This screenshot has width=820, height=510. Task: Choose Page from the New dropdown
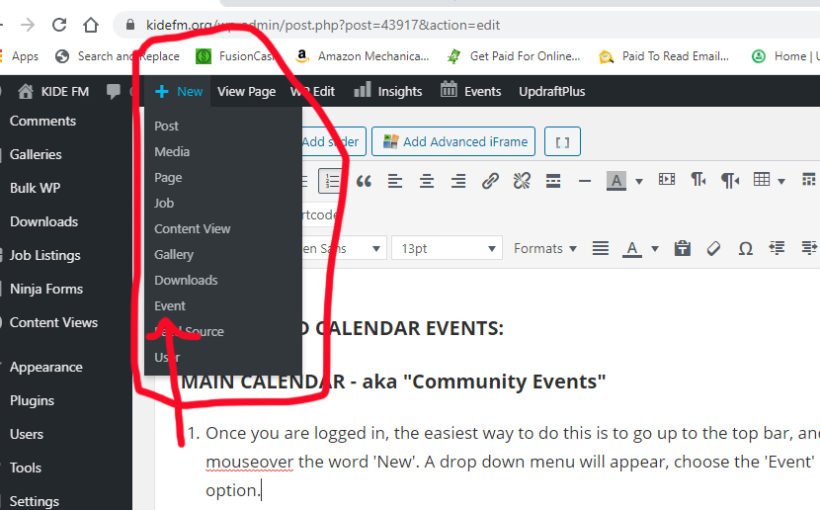(x=168, y=178)
